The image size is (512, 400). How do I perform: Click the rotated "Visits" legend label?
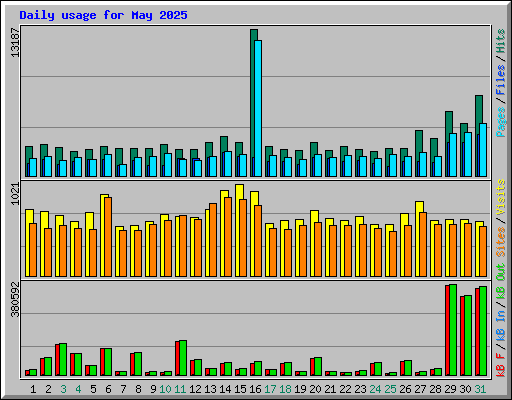coord(501,197)
